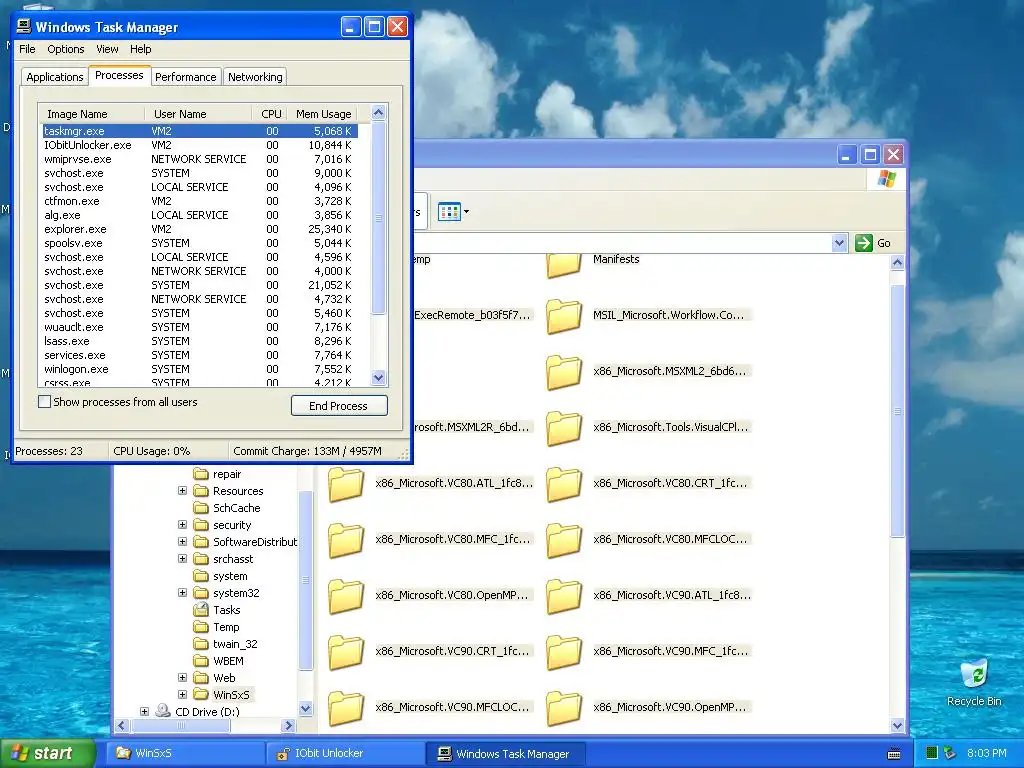Select the ctfmon.exe process row
This screenshot has width=1024, height=768.
point(199,201)
